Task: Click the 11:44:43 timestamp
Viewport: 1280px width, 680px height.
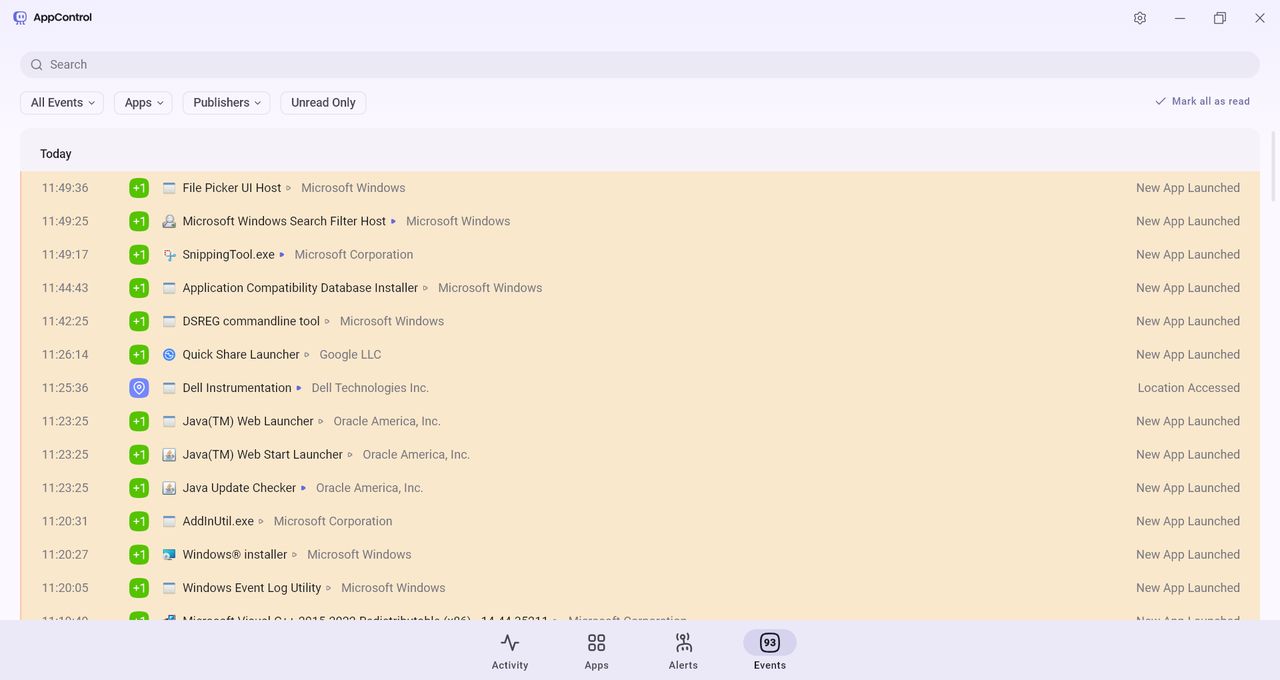Action: pyautogui.click(x=65, y=288)
